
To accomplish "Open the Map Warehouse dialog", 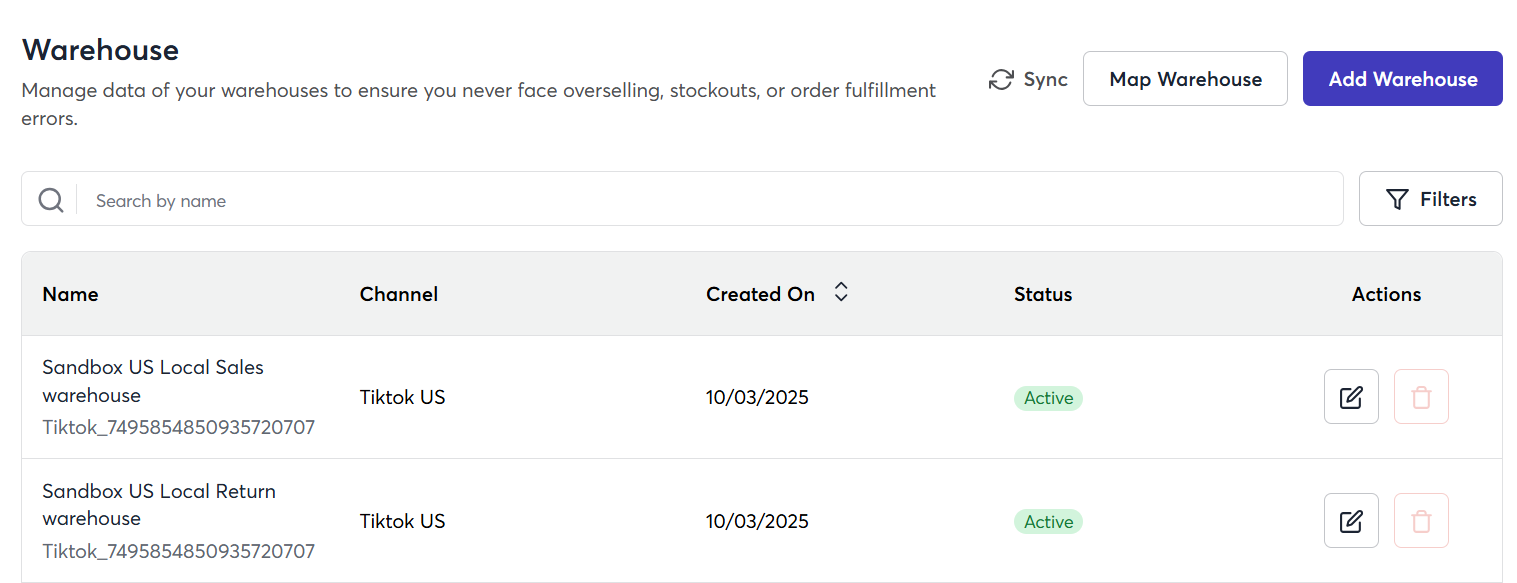I will pyautogui.click(x=1185, y=79).
